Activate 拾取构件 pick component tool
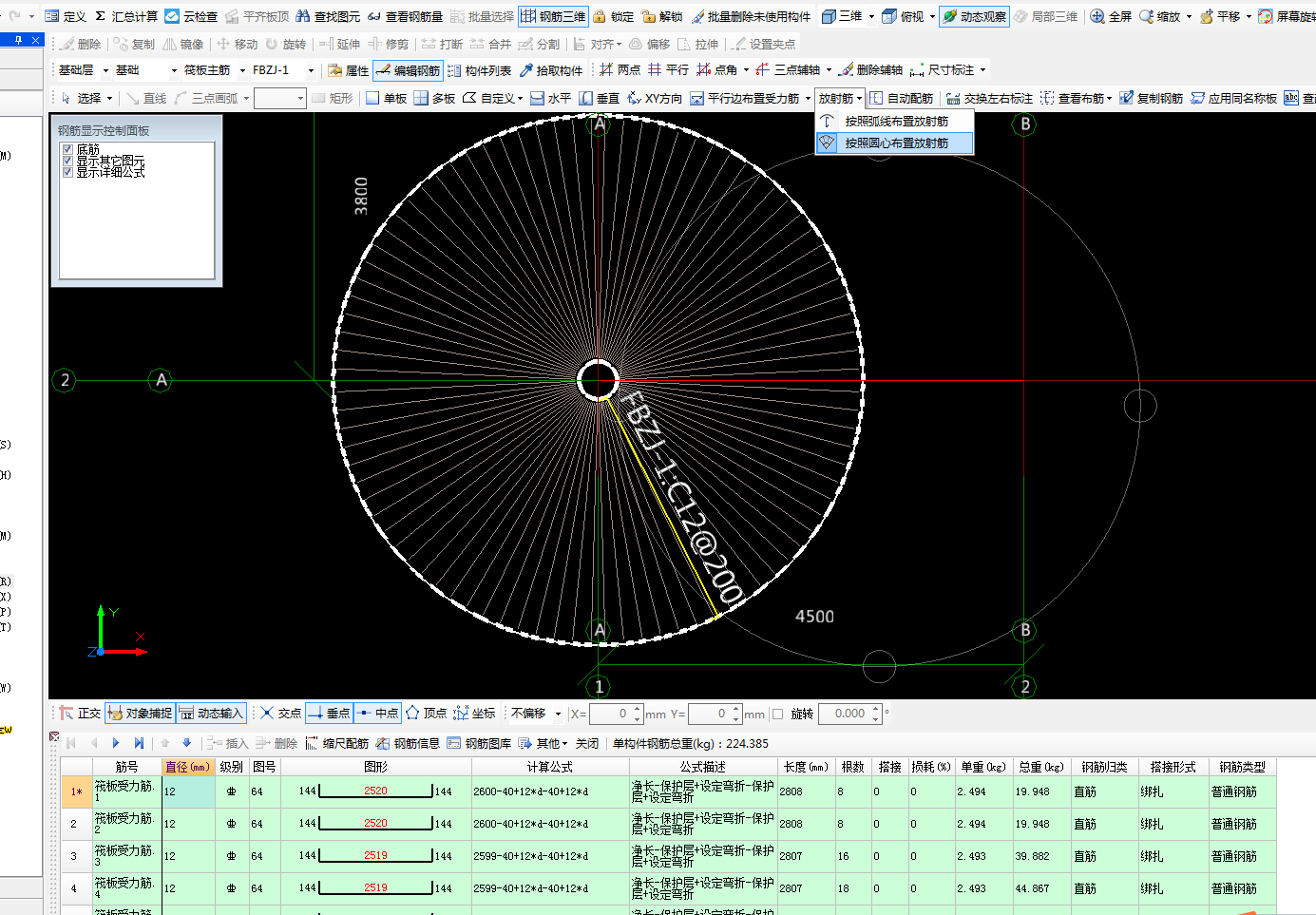 tap(551, 70)
